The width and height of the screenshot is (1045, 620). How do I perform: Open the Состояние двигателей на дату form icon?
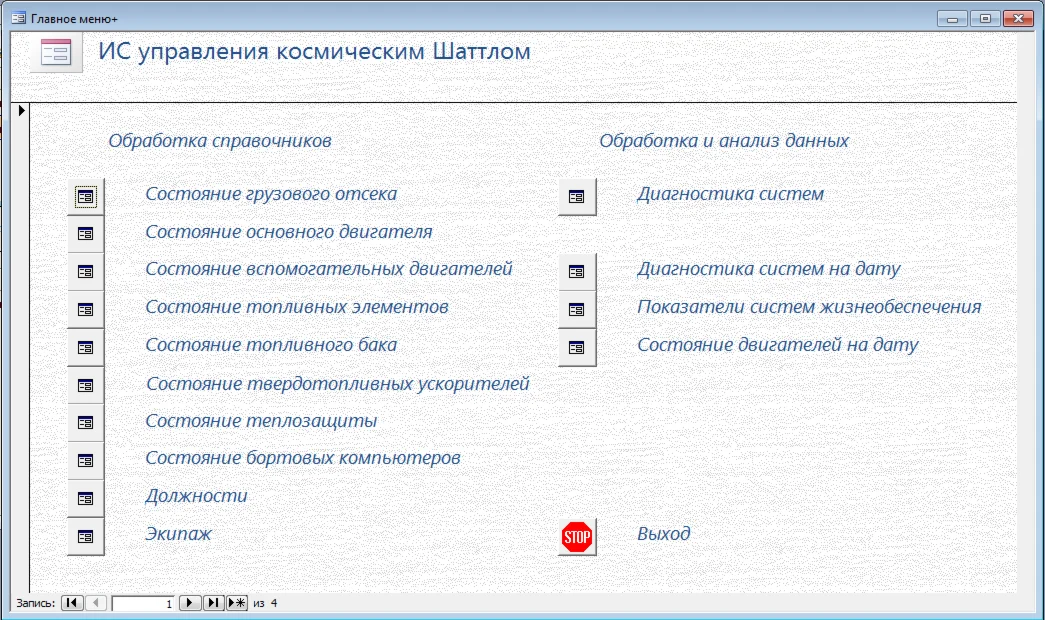pos(576,346)
